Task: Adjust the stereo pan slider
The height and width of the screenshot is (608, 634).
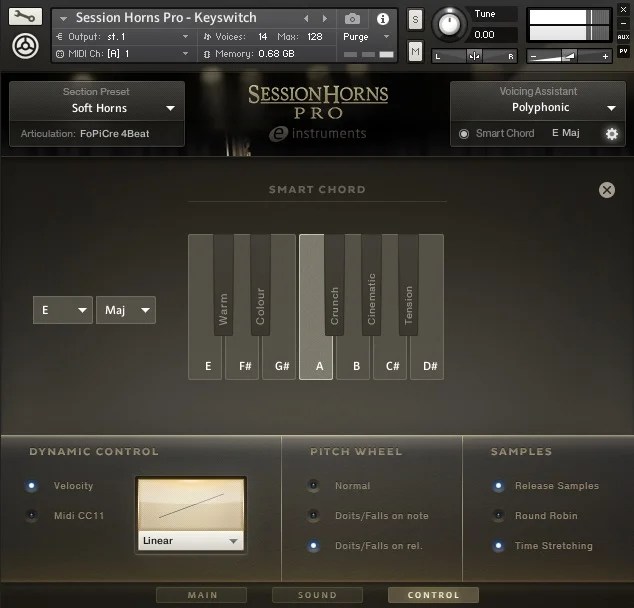Action: pos(474,56)
